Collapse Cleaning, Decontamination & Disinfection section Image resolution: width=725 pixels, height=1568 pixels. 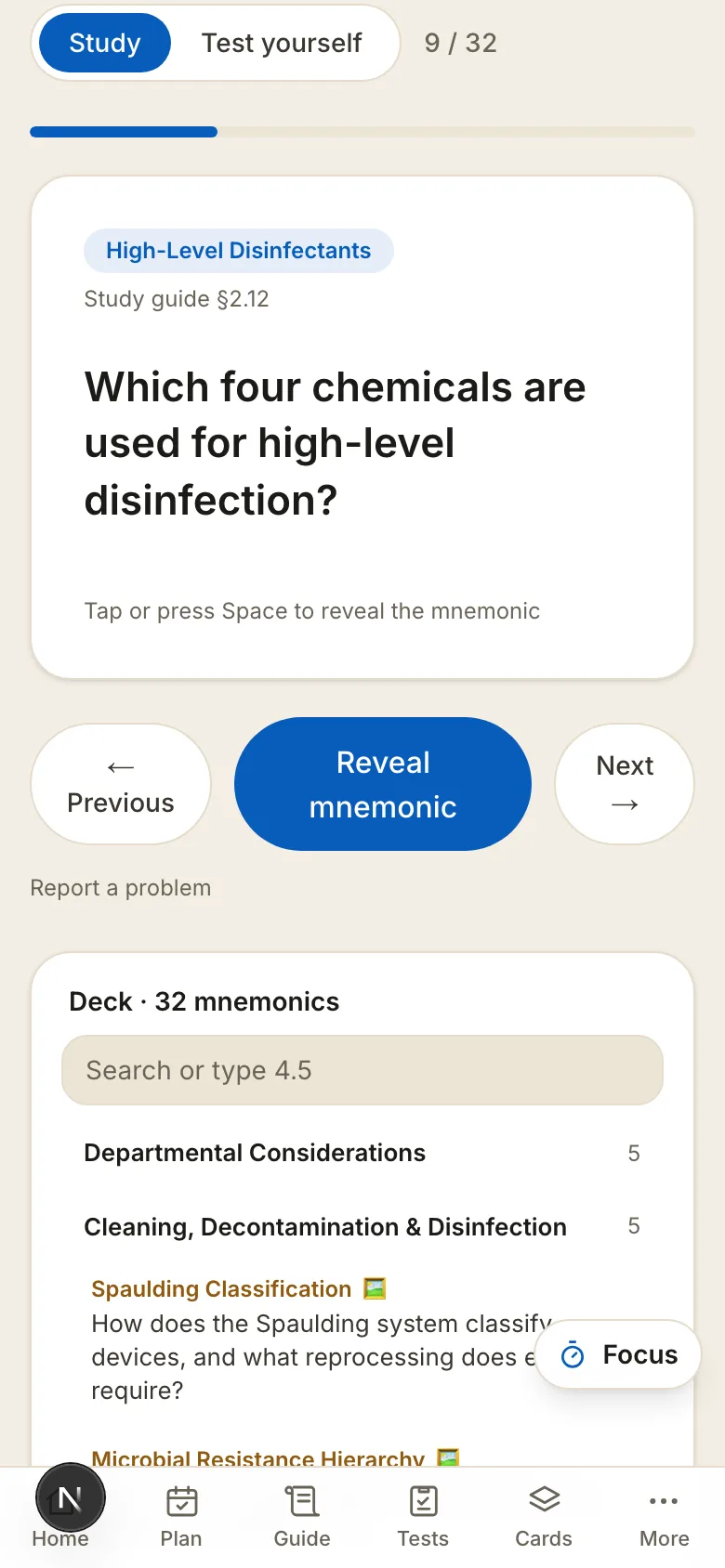[362, 1226]
